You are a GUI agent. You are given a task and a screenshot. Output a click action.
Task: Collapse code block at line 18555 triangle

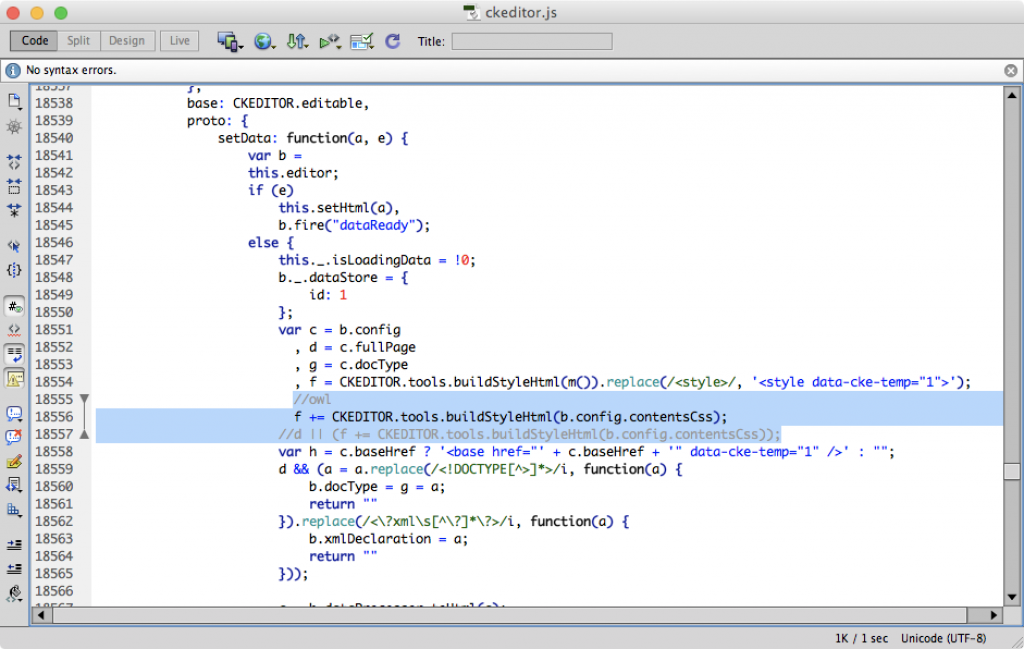pos(84,398)
